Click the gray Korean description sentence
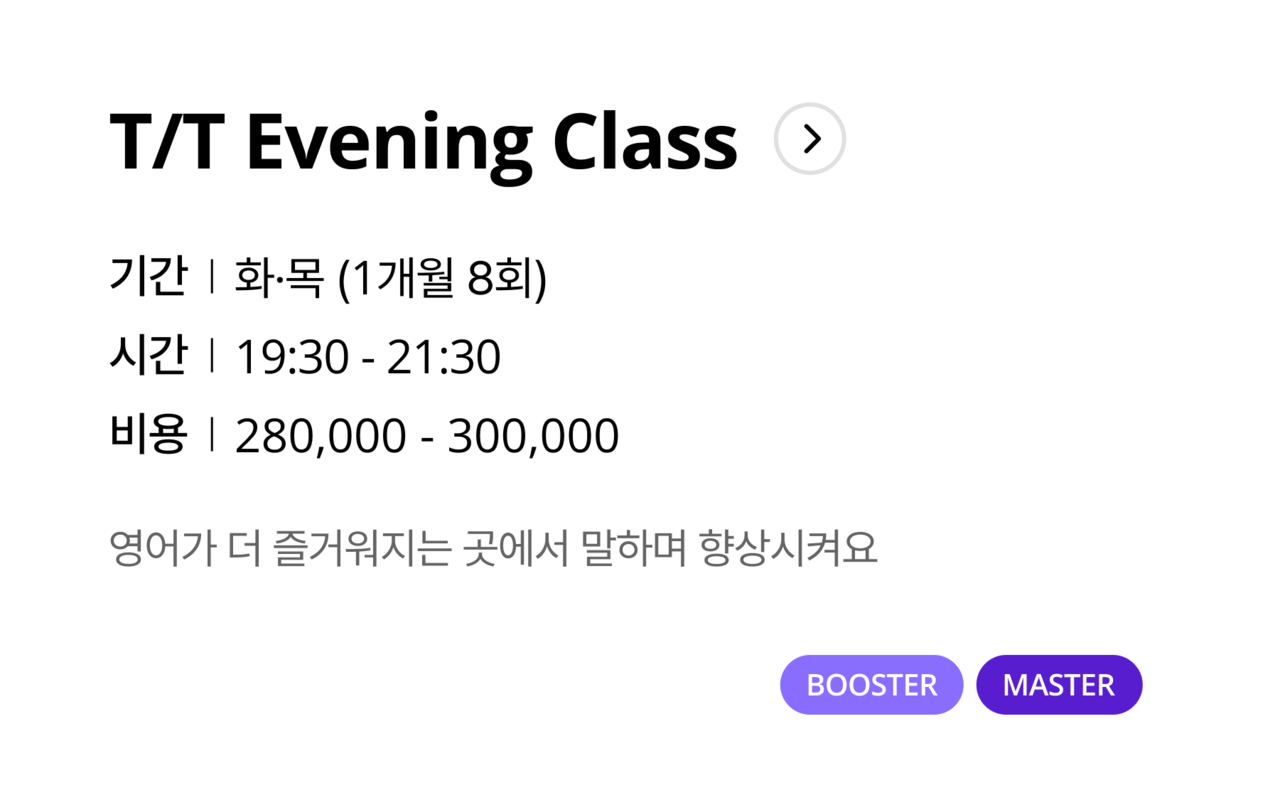 click(493, 549)
